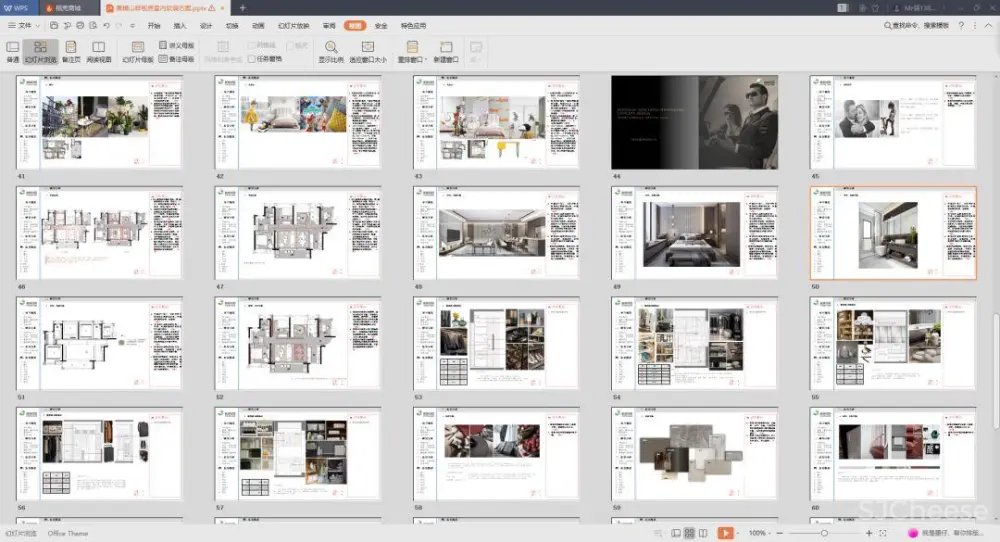Click the zoom slider in status bar
Screen dimensions: 1000x542
tap(824, 533)
